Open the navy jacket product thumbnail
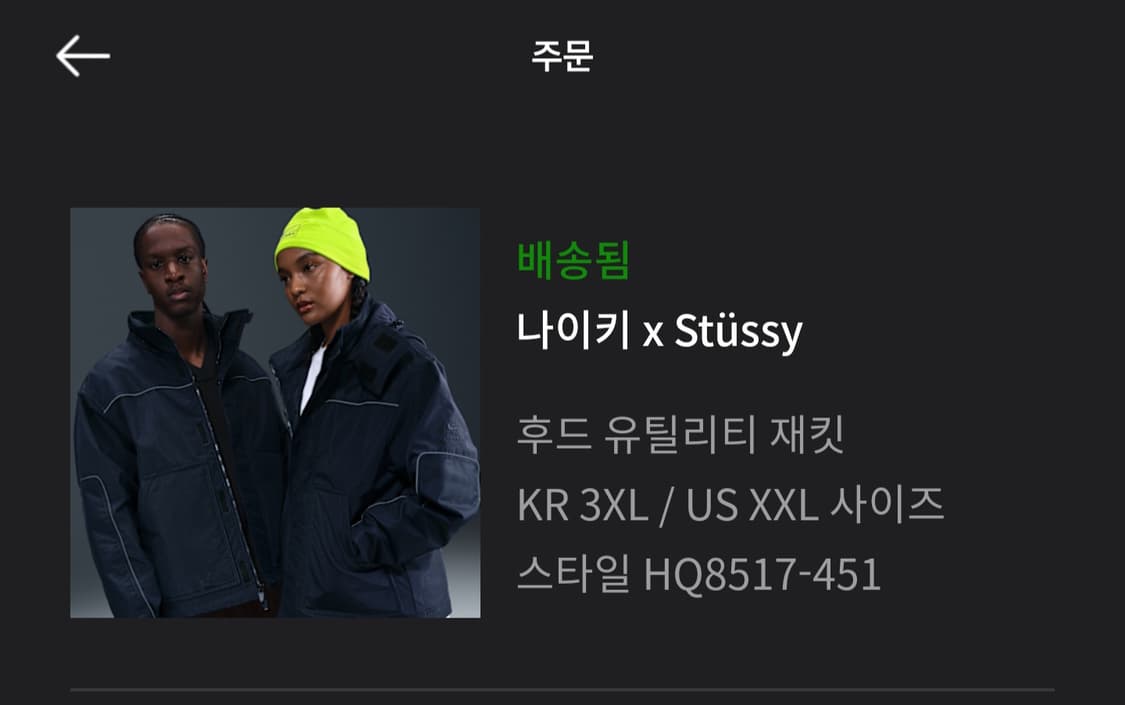The width and height of the screenshot is (1125, 705). click(276, 412)
